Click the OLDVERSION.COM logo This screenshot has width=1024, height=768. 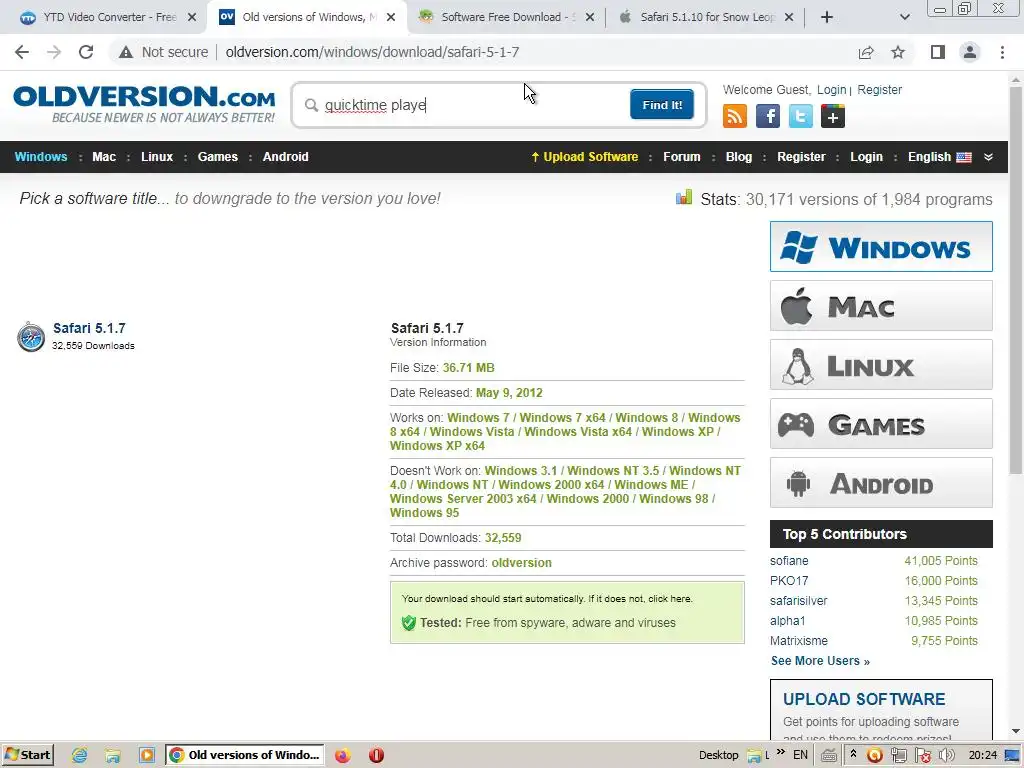[144, 104]
